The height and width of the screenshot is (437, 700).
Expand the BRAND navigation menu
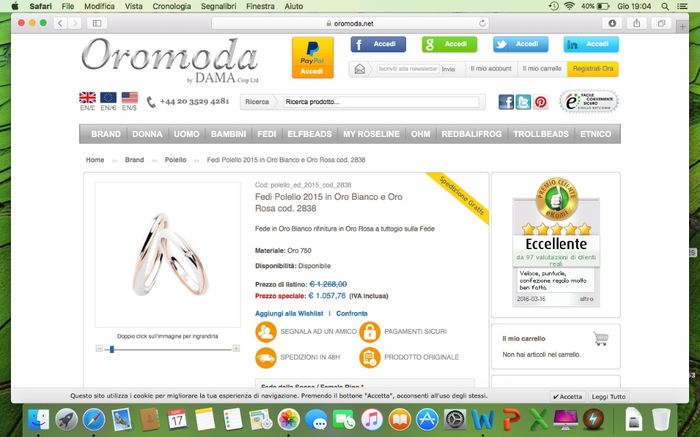[106, 134]
